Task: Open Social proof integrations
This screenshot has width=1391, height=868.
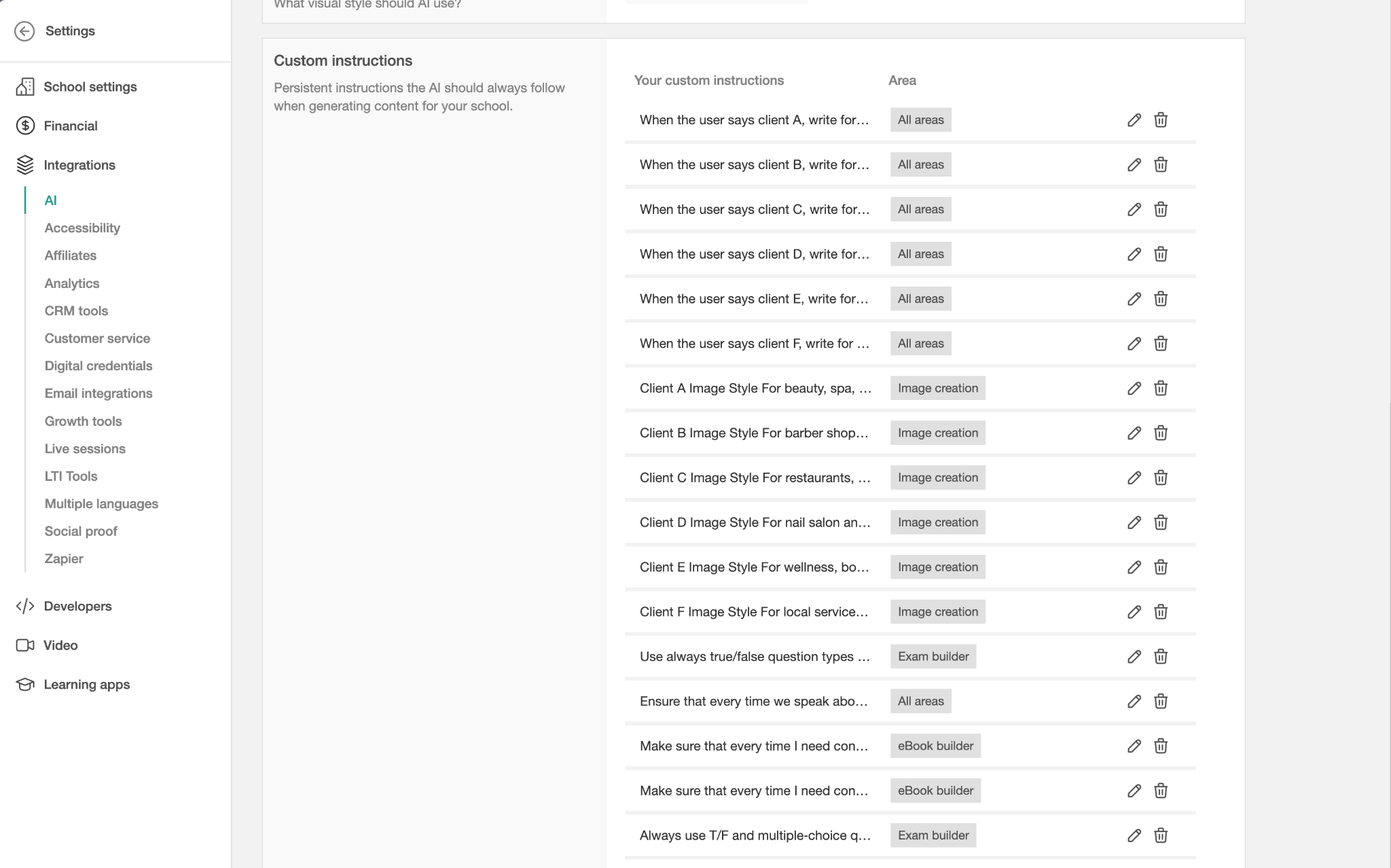Action: point(81,531)
